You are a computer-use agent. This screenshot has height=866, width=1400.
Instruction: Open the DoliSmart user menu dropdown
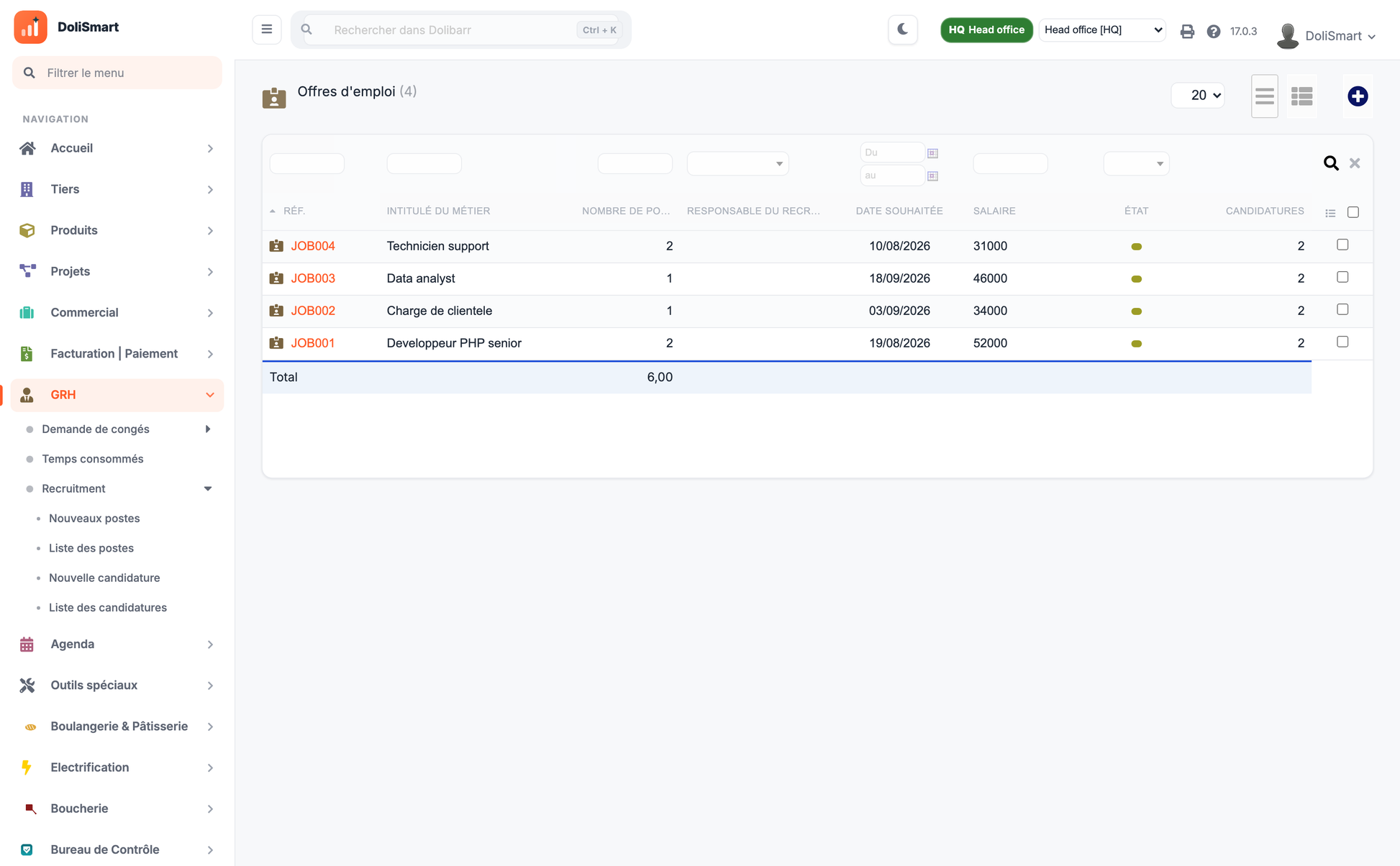(1340, 36)
